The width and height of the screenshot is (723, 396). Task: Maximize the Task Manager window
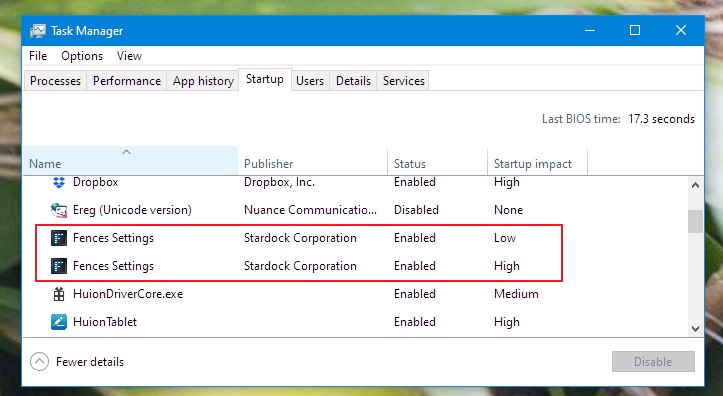coord(635,30)
